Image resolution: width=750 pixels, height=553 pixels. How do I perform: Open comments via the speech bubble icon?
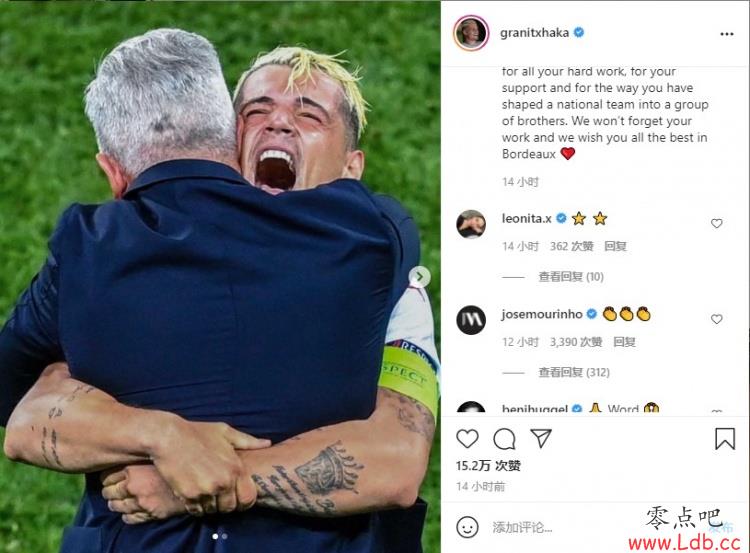coord(504,439)
